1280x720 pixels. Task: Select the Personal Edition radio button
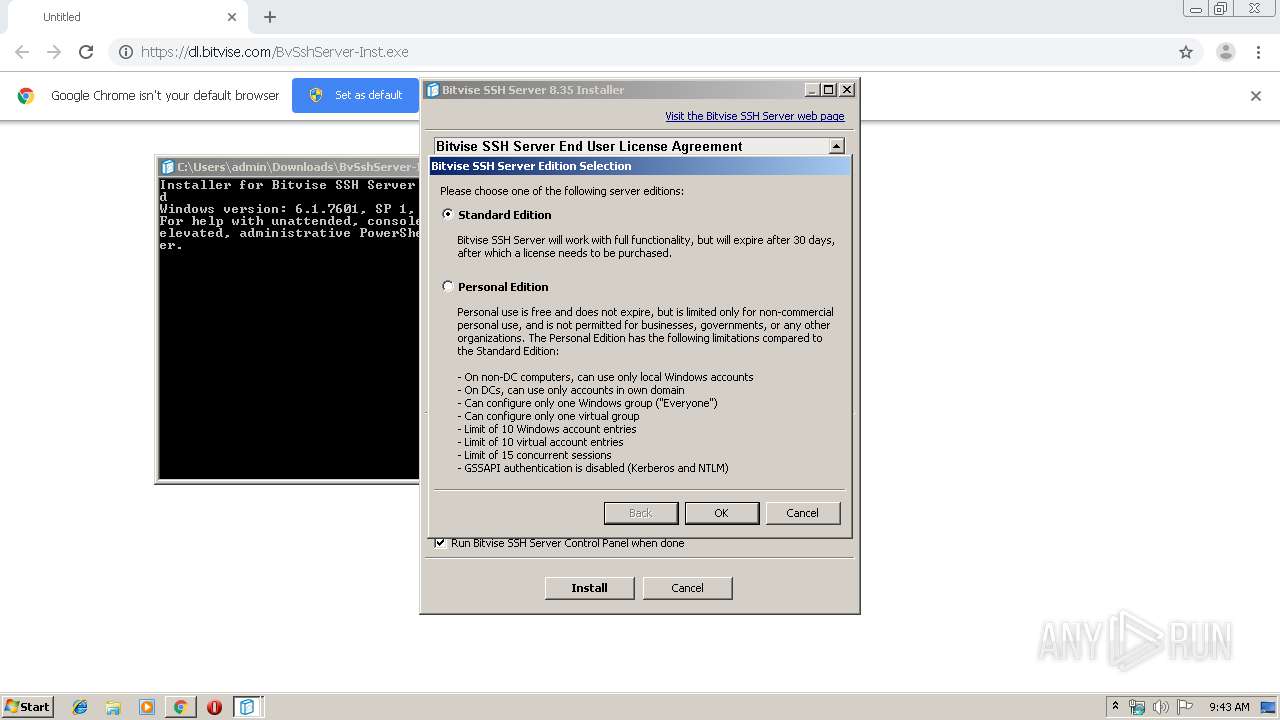pos(448,286)
